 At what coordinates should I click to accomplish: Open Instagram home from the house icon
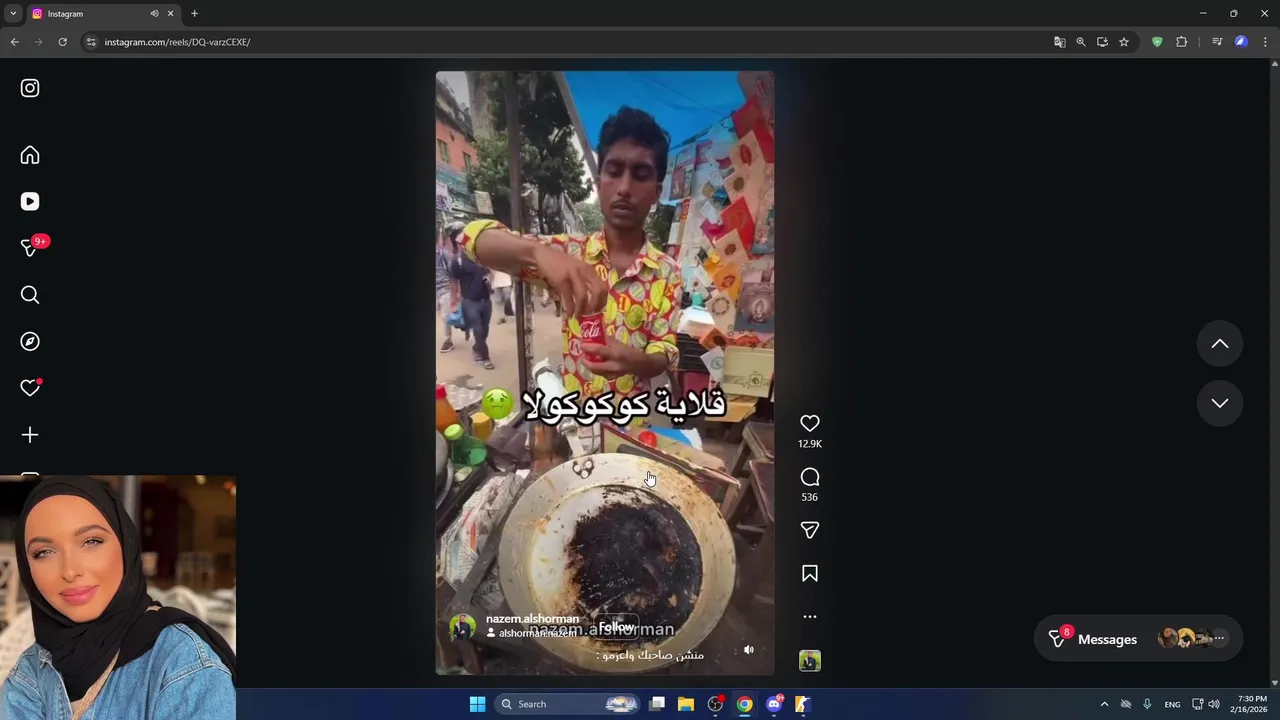[30, 155]
